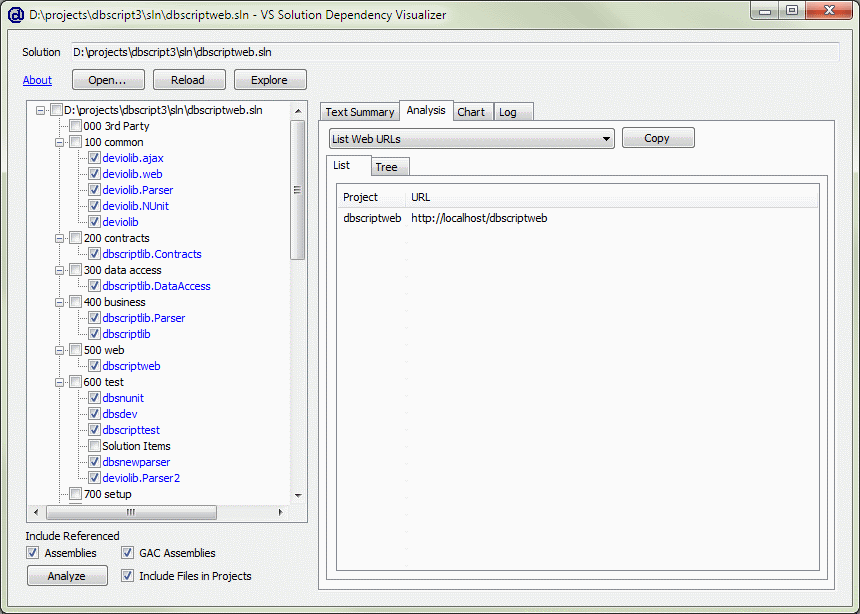This screenshot has width=860, height=614.
Task: Toggle the GAC Assemblies checkbox
Action: 128,553
